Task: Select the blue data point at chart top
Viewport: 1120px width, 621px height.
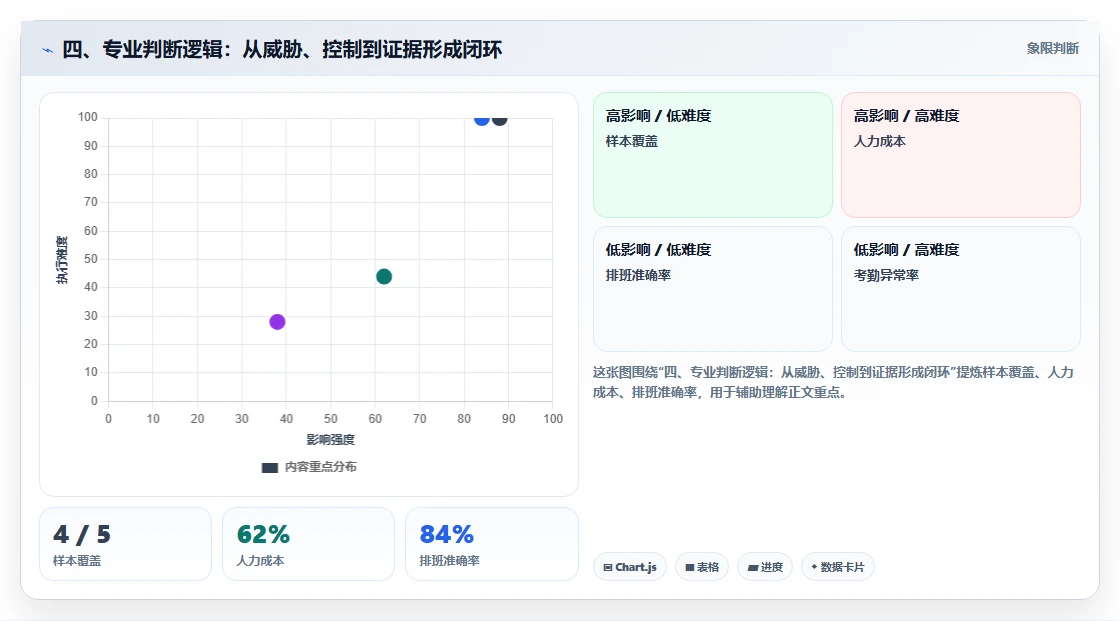Action: (x=481, y=119)
